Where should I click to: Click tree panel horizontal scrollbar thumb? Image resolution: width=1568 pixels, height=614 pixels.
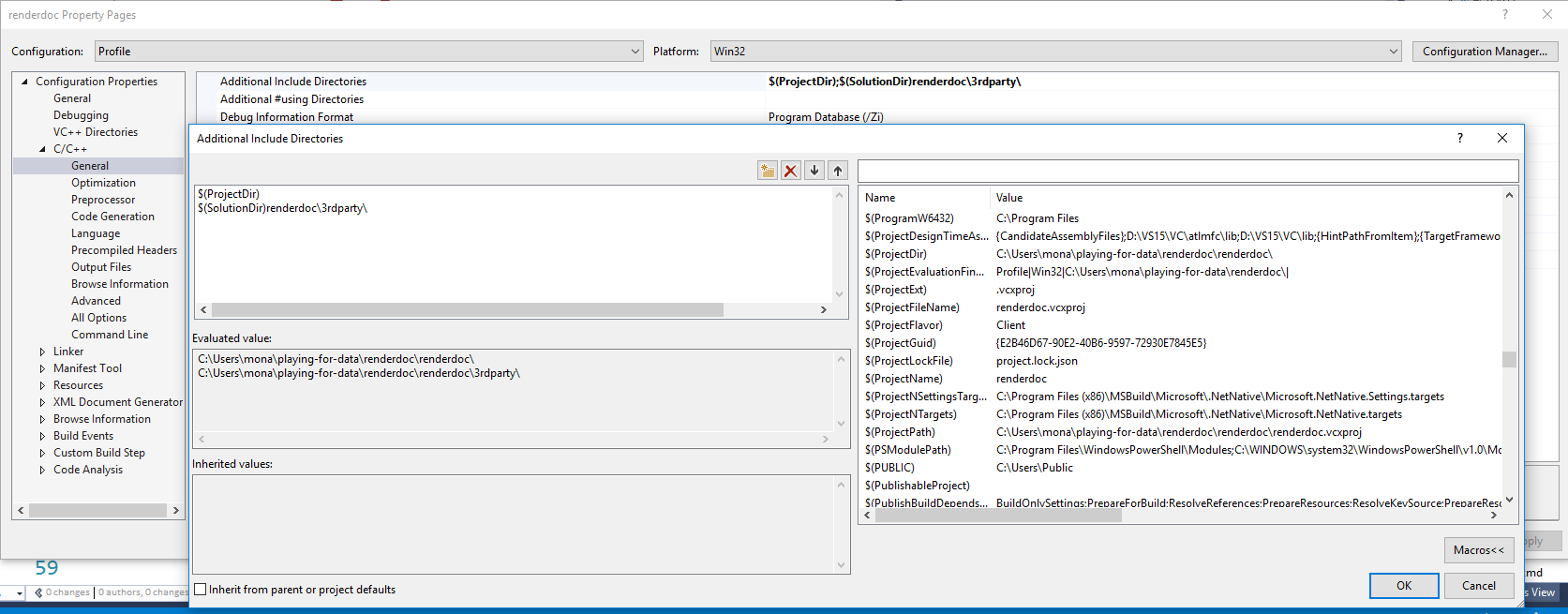point(97,511)
